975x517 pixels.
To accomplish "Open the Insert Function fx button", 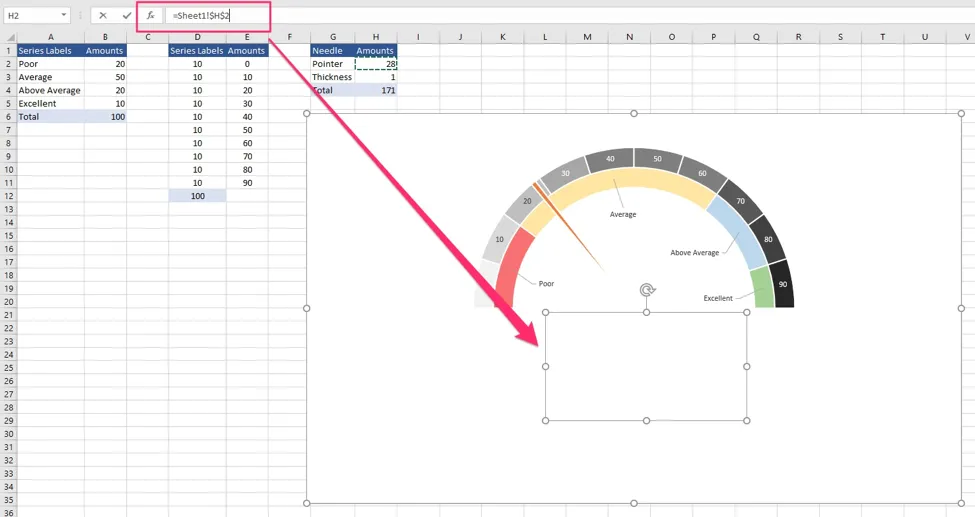I will (150, 16).
